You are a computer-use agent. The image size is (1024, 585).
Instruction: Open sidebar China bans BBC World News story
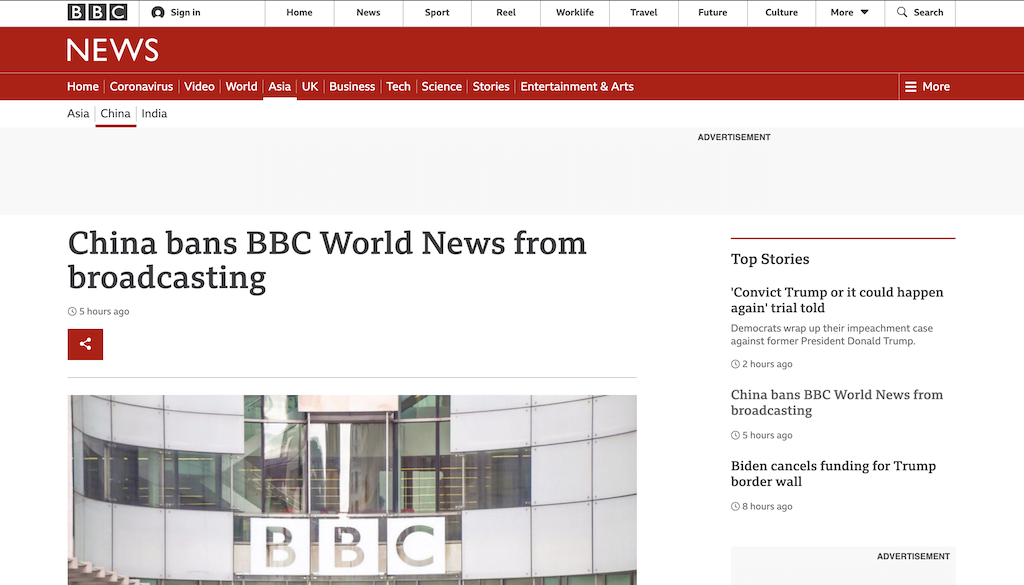click(x=837, y=402)
